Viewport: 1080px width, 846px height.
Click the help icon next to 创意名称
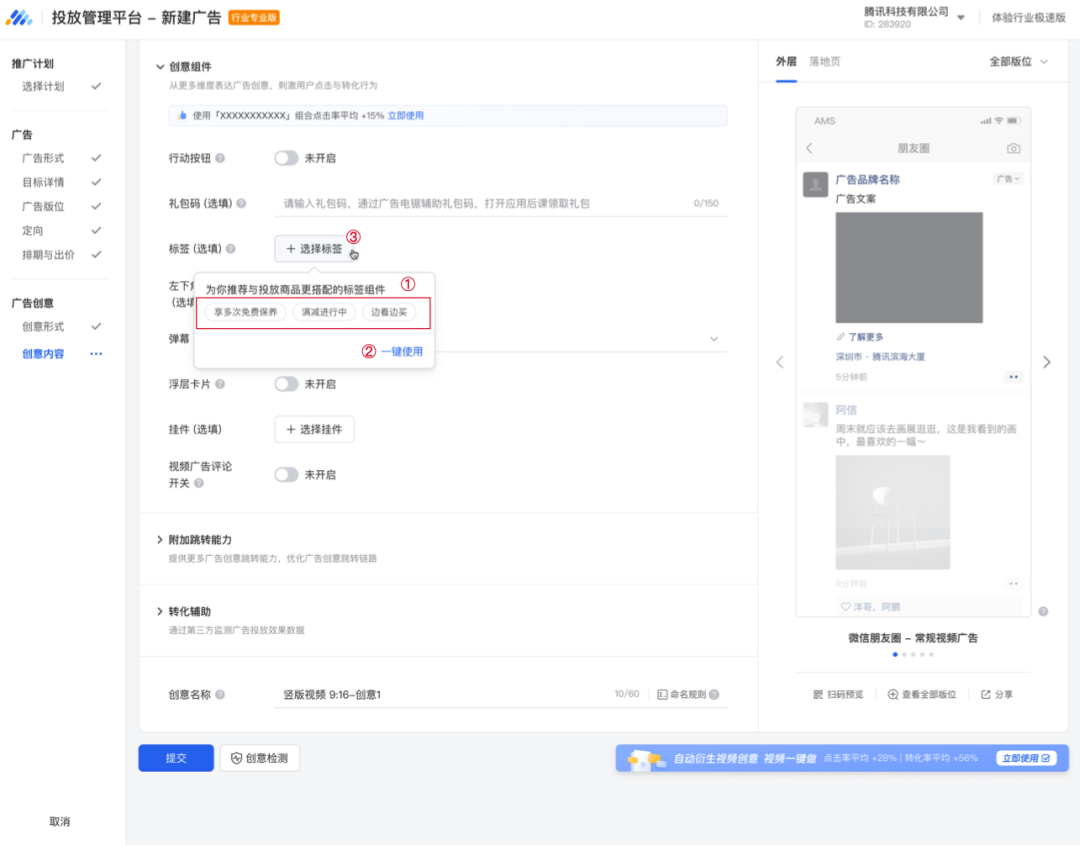point(220,694)
